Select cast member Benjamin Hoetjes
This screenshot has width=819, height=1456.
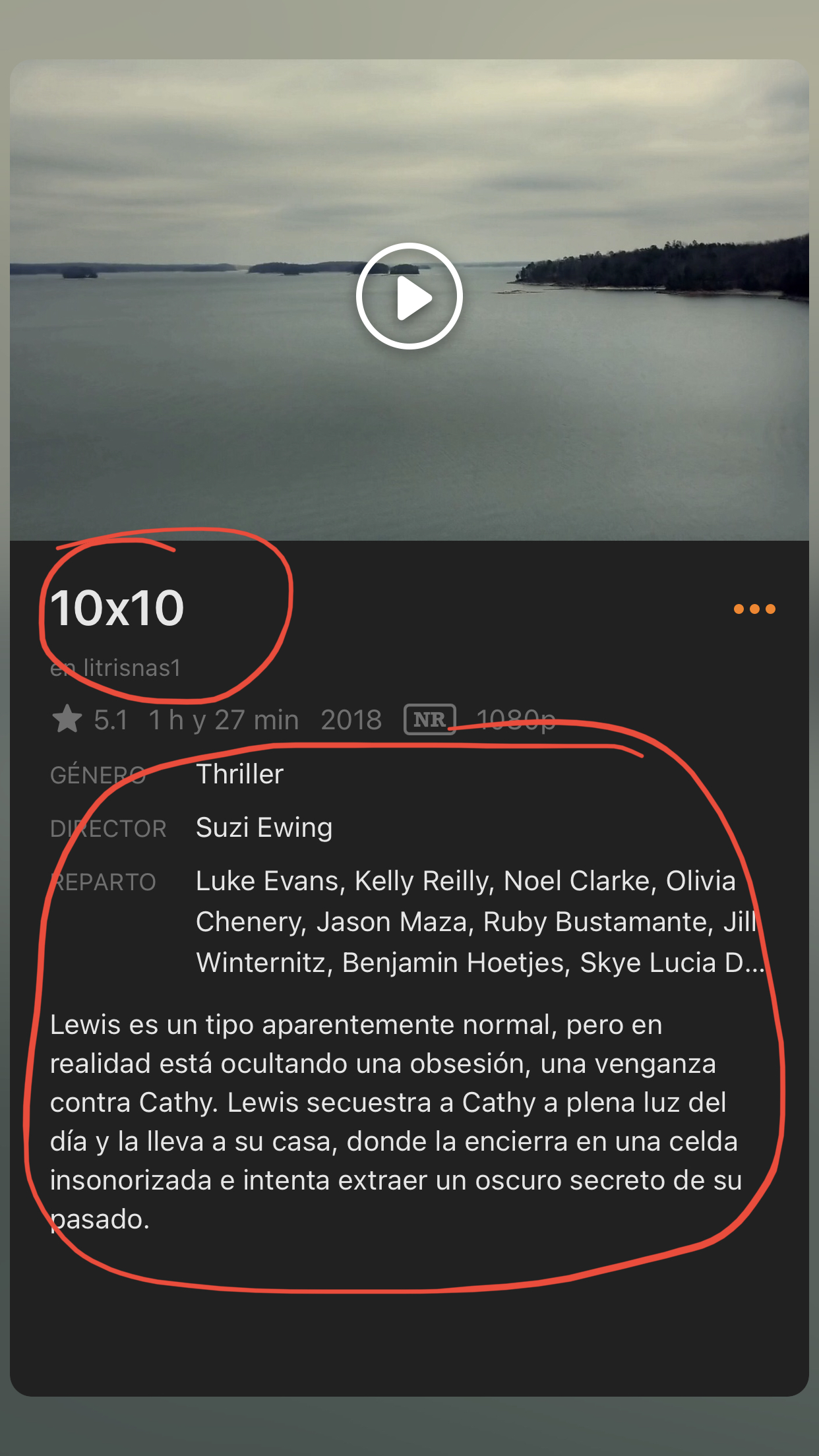tap(455, 963)
